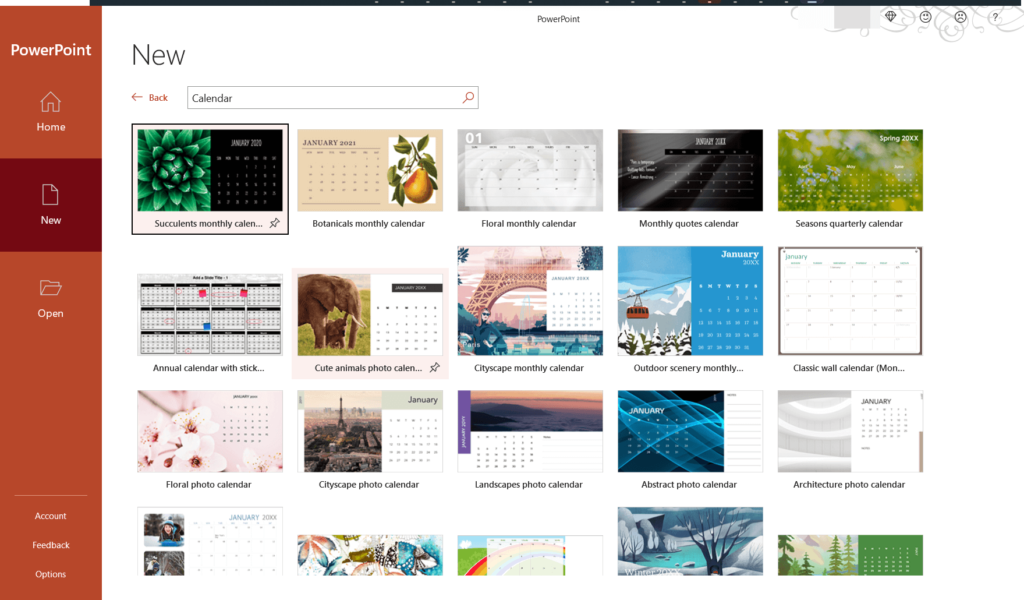Click the frown face feedback icon
Screen dimensions: 1024x600
click(x=960, y=17)
